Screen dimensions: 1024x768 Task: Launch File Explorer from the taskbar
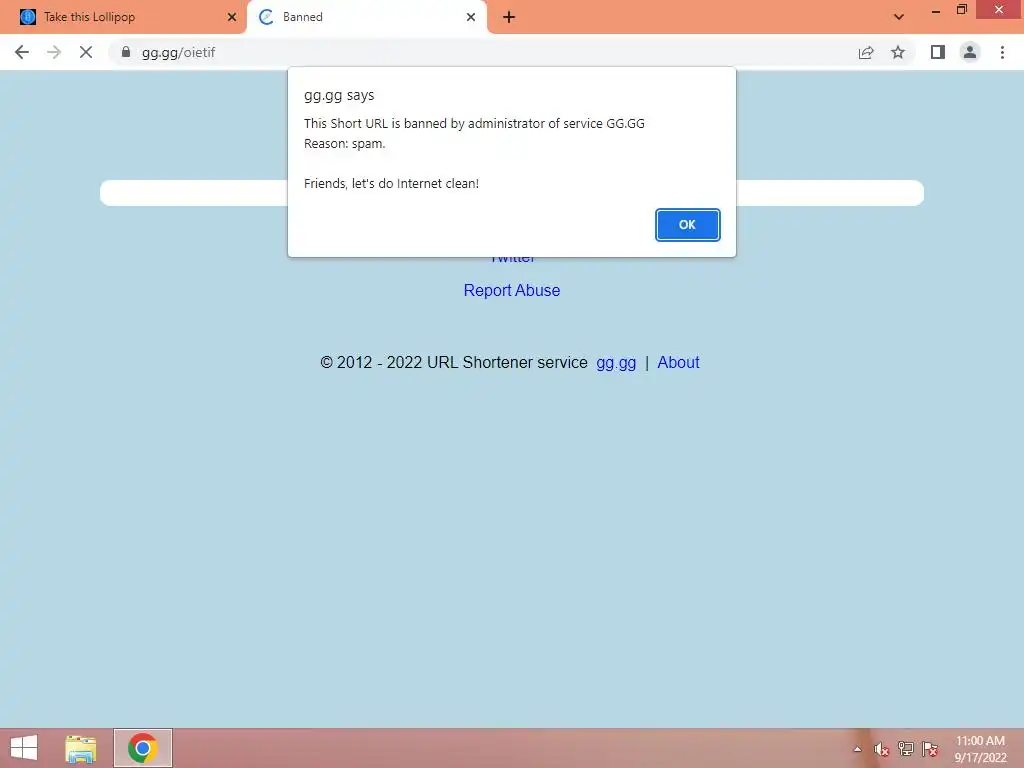coord(81,748)
